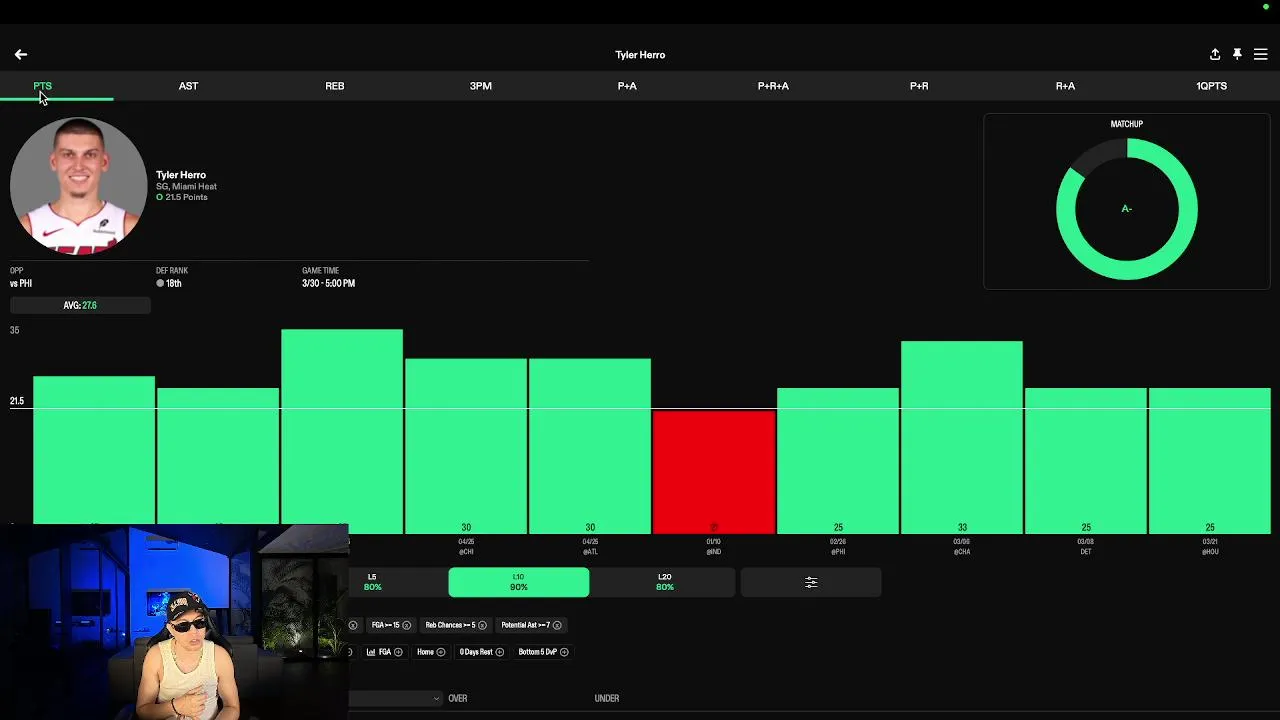The width and height of the screenshot is (1280, 720).
Task: Click the 'Tyler Herro' page title
Action: tap(640, 55)
